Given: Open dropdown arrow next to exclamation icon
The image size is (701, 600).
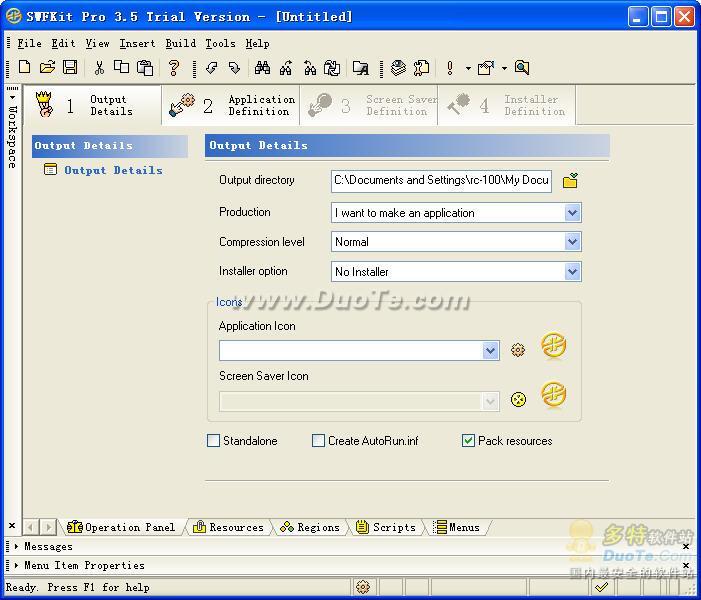Looking at the screenshot, I should coord(468,68).
